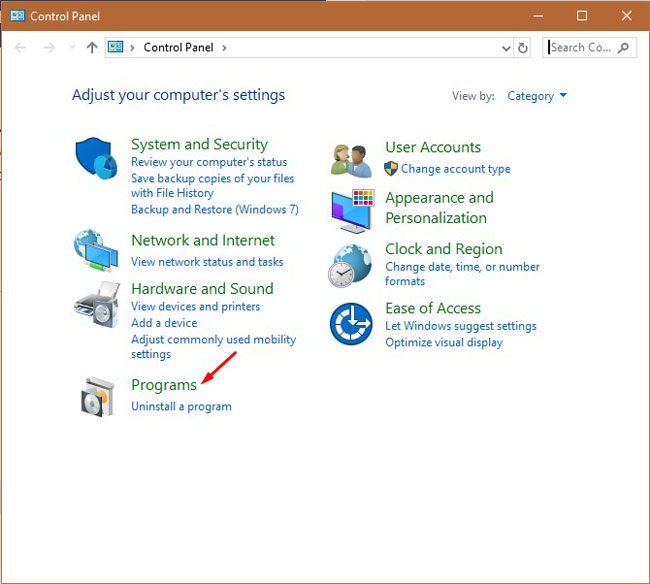Go up one folder level
Screen dimensions: 650x584
[x=92, y=48]
